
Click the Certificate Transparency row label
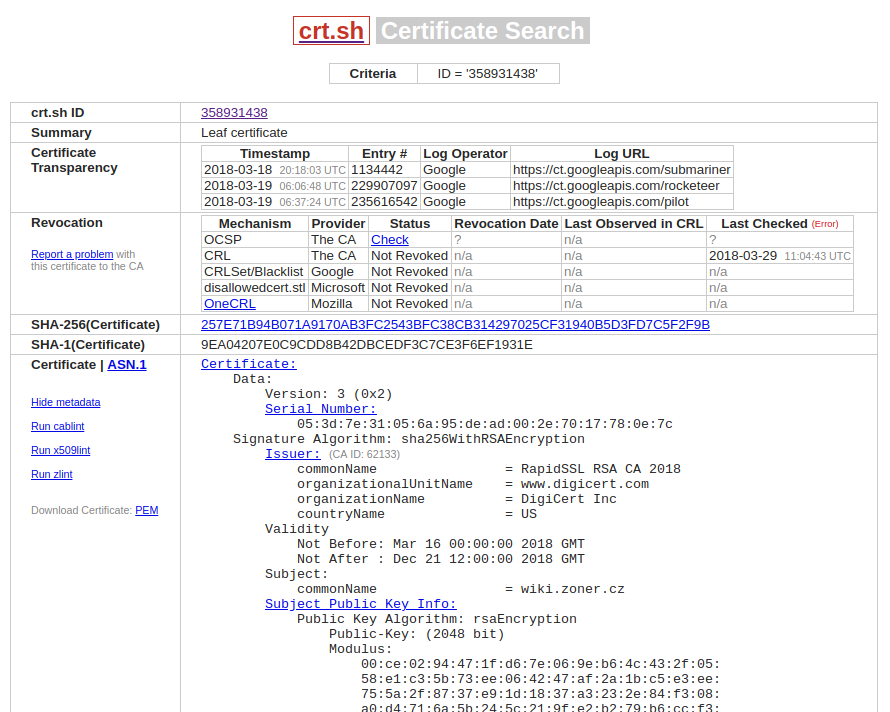74,160
